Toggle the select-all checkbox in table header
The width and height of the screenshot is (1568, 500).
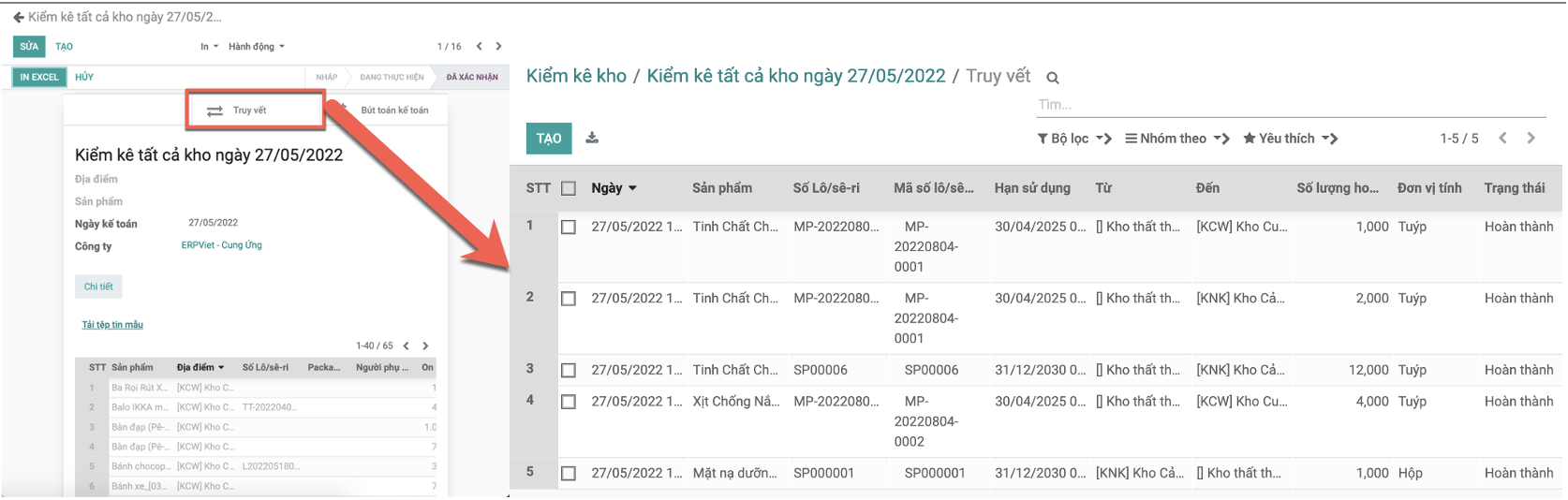click(569, 188)
